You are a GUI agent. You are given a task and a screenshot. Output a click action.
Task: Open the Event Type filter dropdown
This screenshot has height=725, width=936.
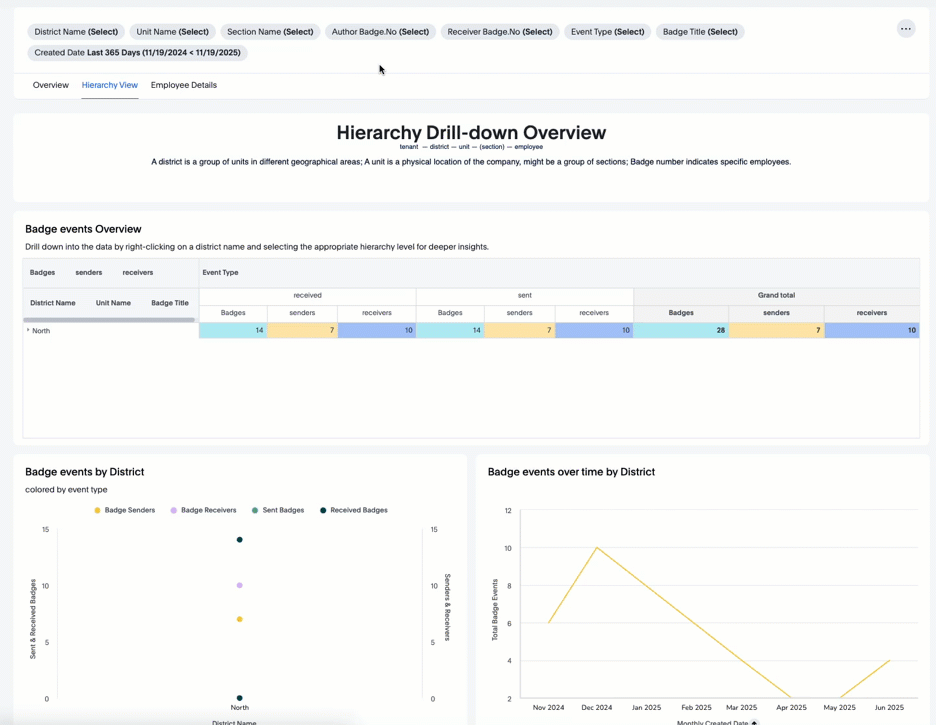click(607, 32)
